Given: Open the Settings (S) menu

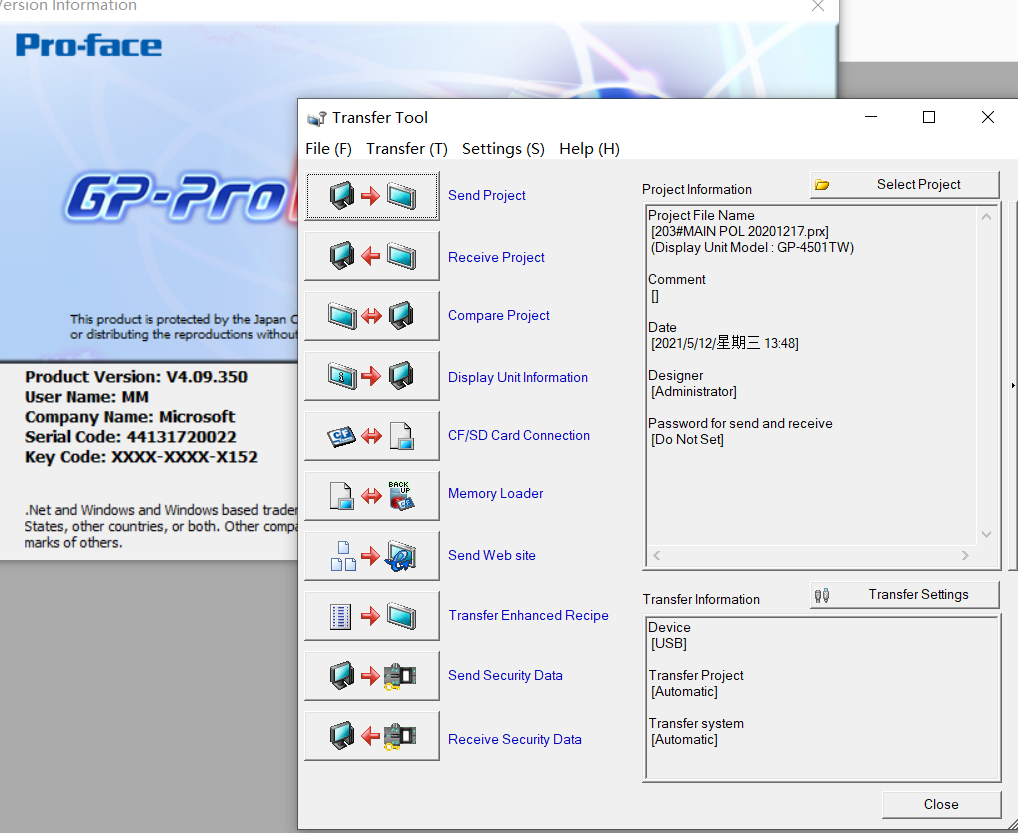Looking at the screenshot, I should click(x=503, y=149).
